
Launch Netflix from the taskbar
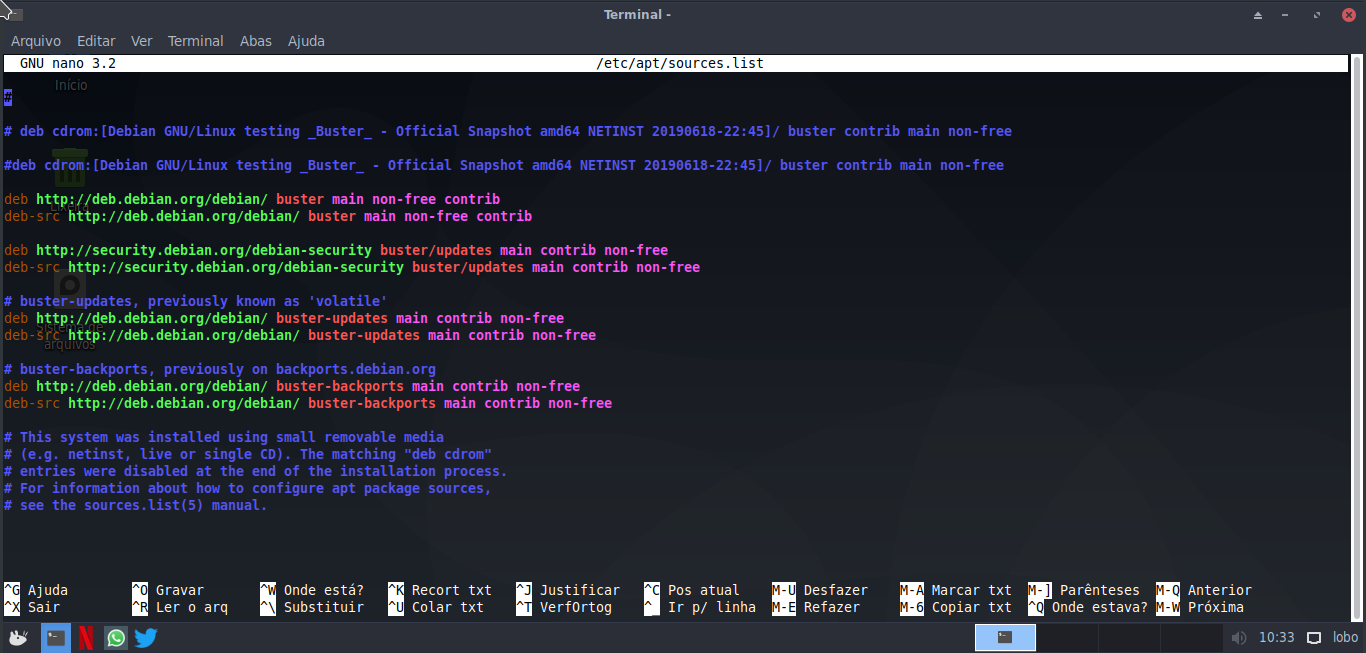[86, 637]
